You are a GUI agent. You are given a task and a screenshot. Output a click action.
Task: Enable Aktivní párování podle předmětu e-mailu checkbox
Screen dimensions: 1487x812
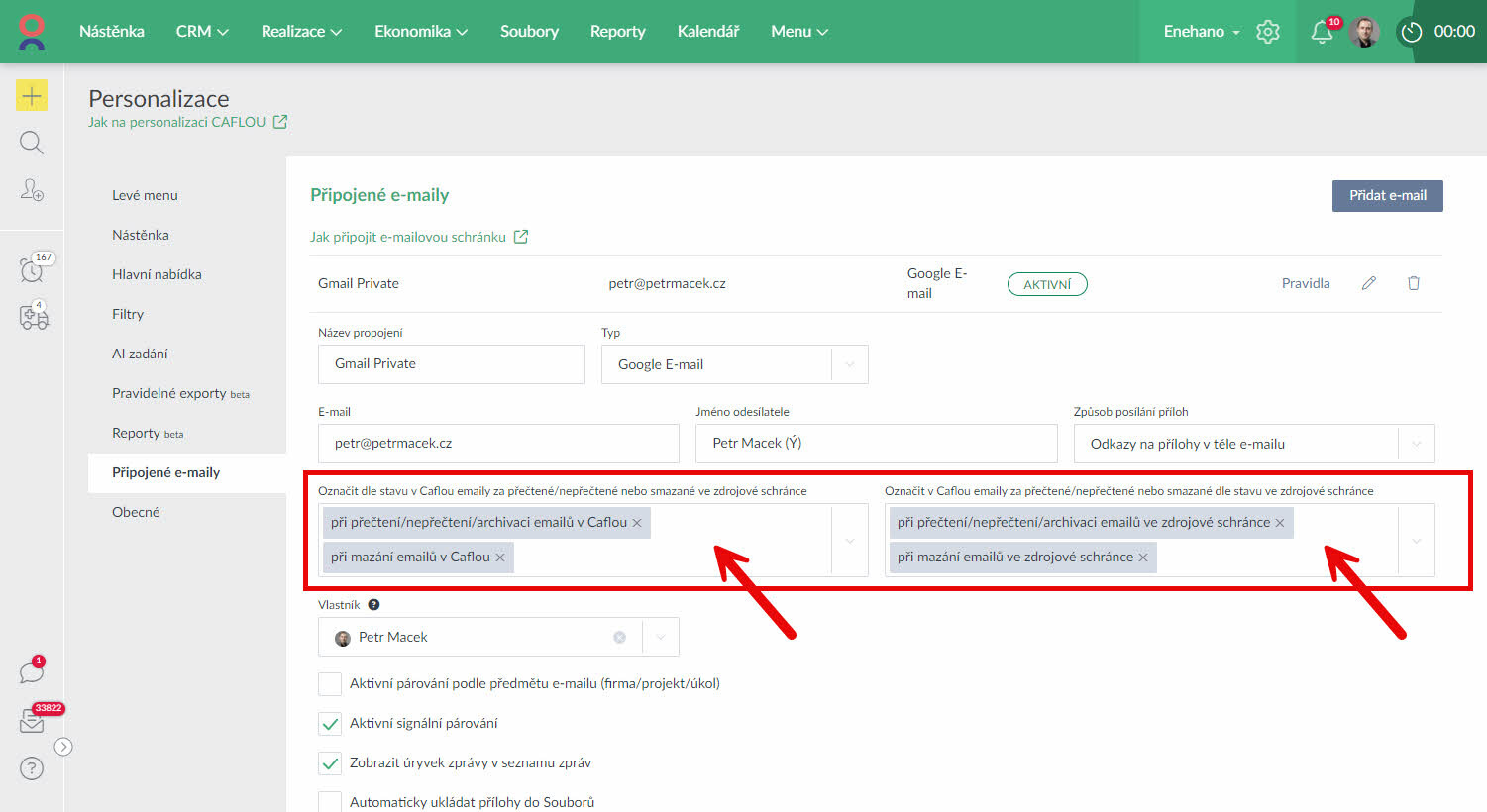(330, 683)
